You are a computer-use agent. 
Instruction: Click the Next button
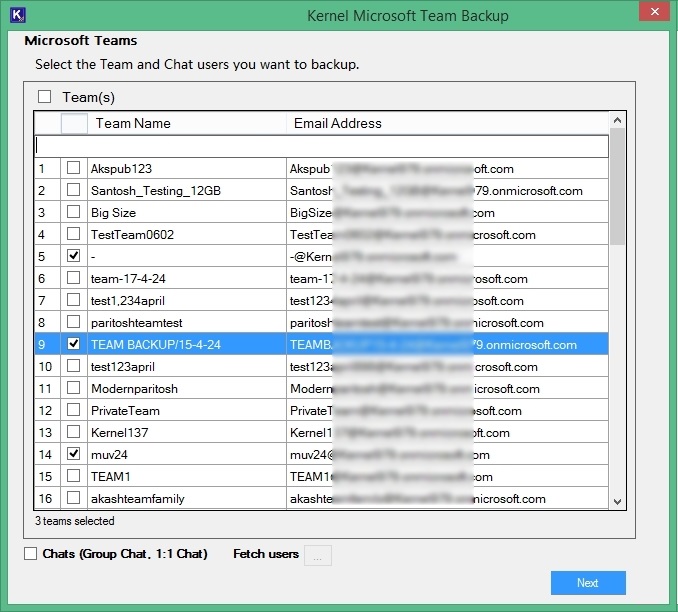coord(588,583)
